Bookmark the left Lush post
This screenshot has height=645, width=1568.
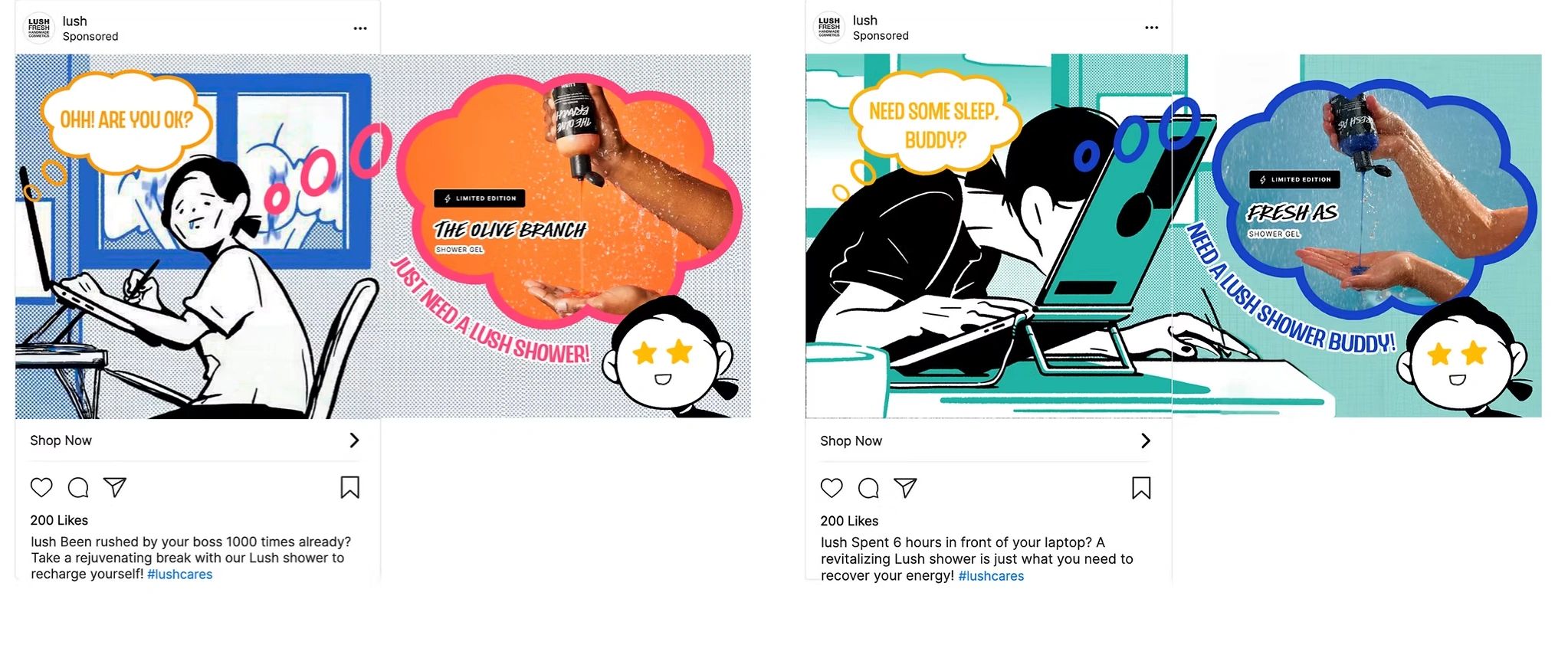[349, 487]
